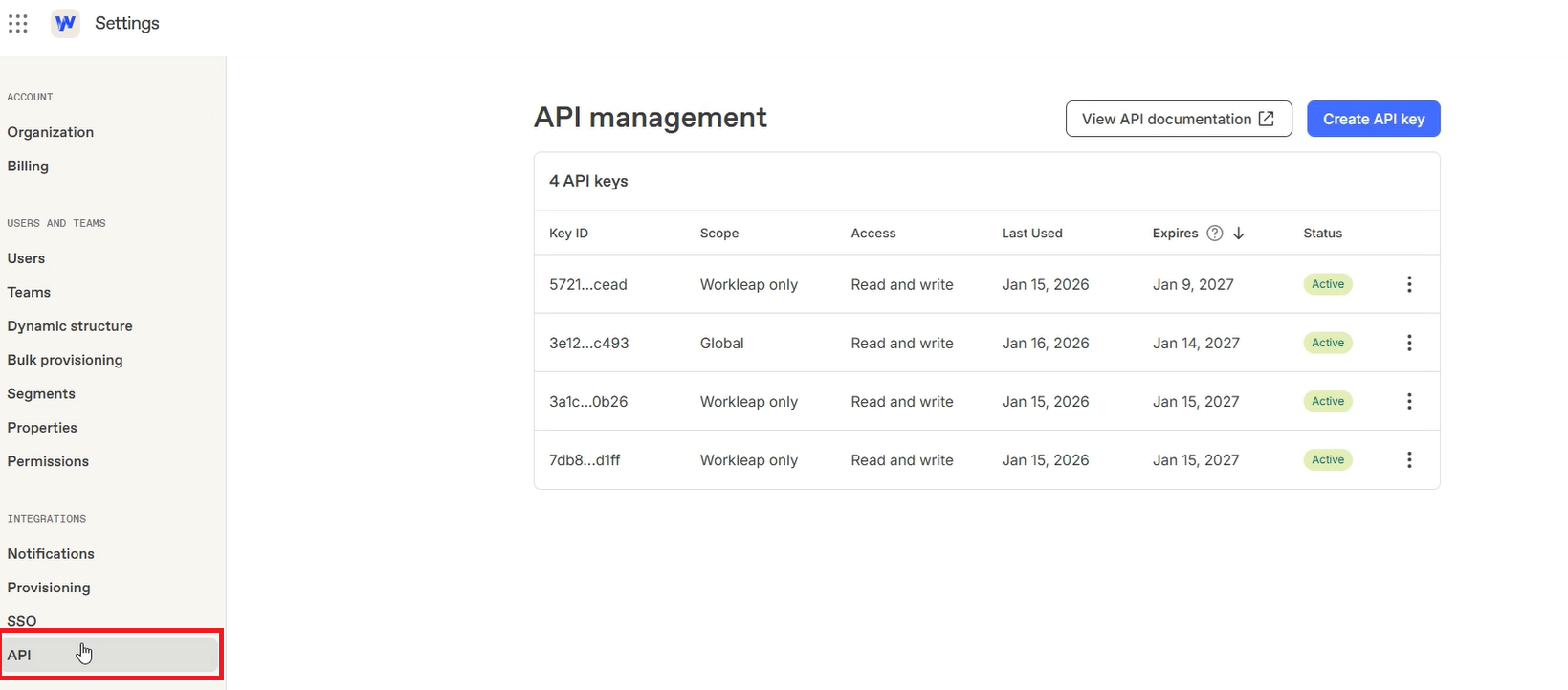Click the Jan 14, 2027 expiry date

point(1196,343)
